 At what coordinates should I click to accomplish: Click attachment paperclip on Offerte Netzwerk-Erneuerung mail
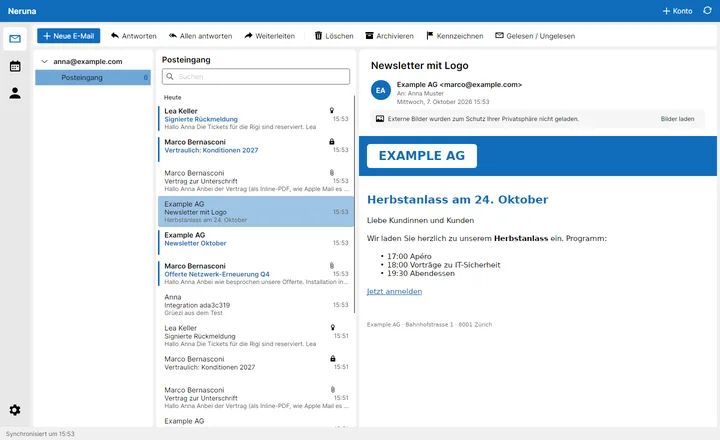[332, 265]
